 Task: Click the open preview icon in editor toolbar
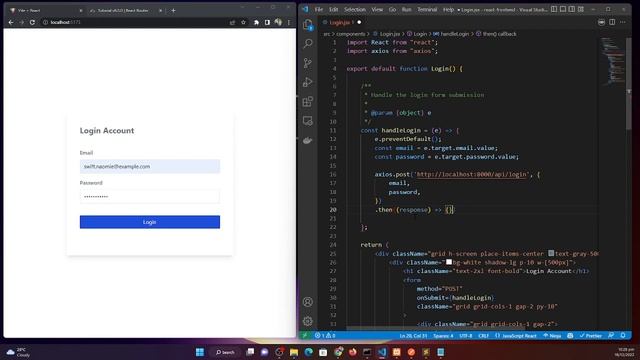click(601, 22)
